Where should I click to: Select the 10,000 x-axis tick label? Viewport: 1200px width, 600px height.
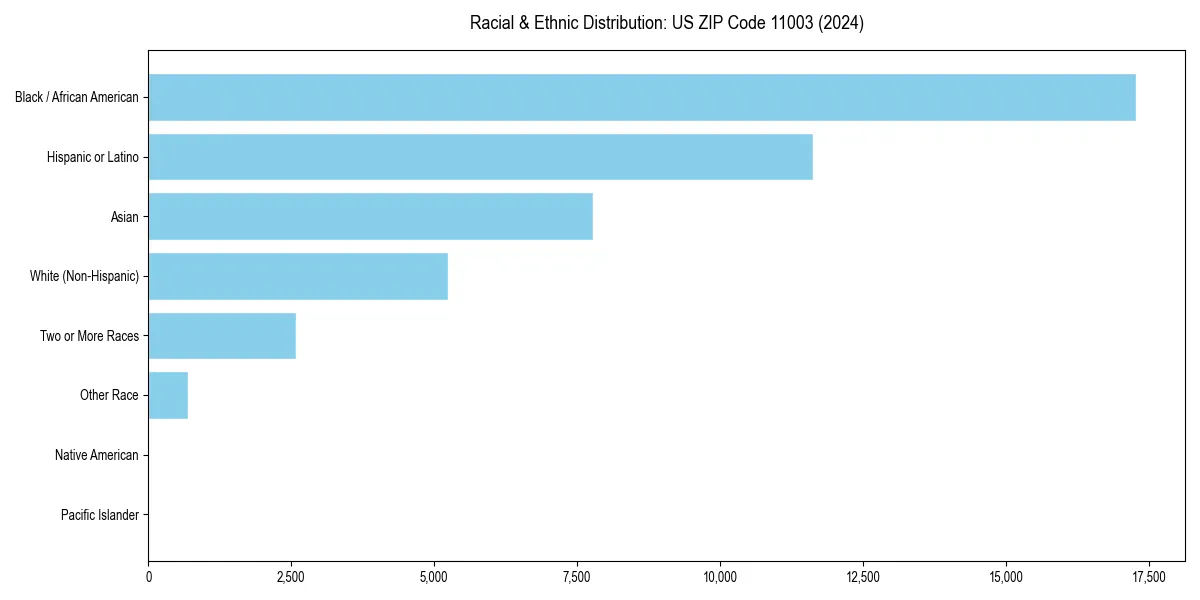pos(721,577)
